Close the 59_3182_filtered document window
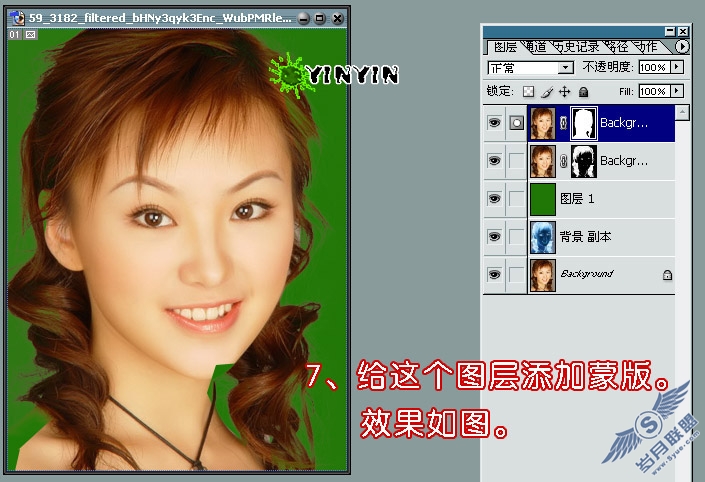Screen dimensions: 705x482 (x=337, y=18)
